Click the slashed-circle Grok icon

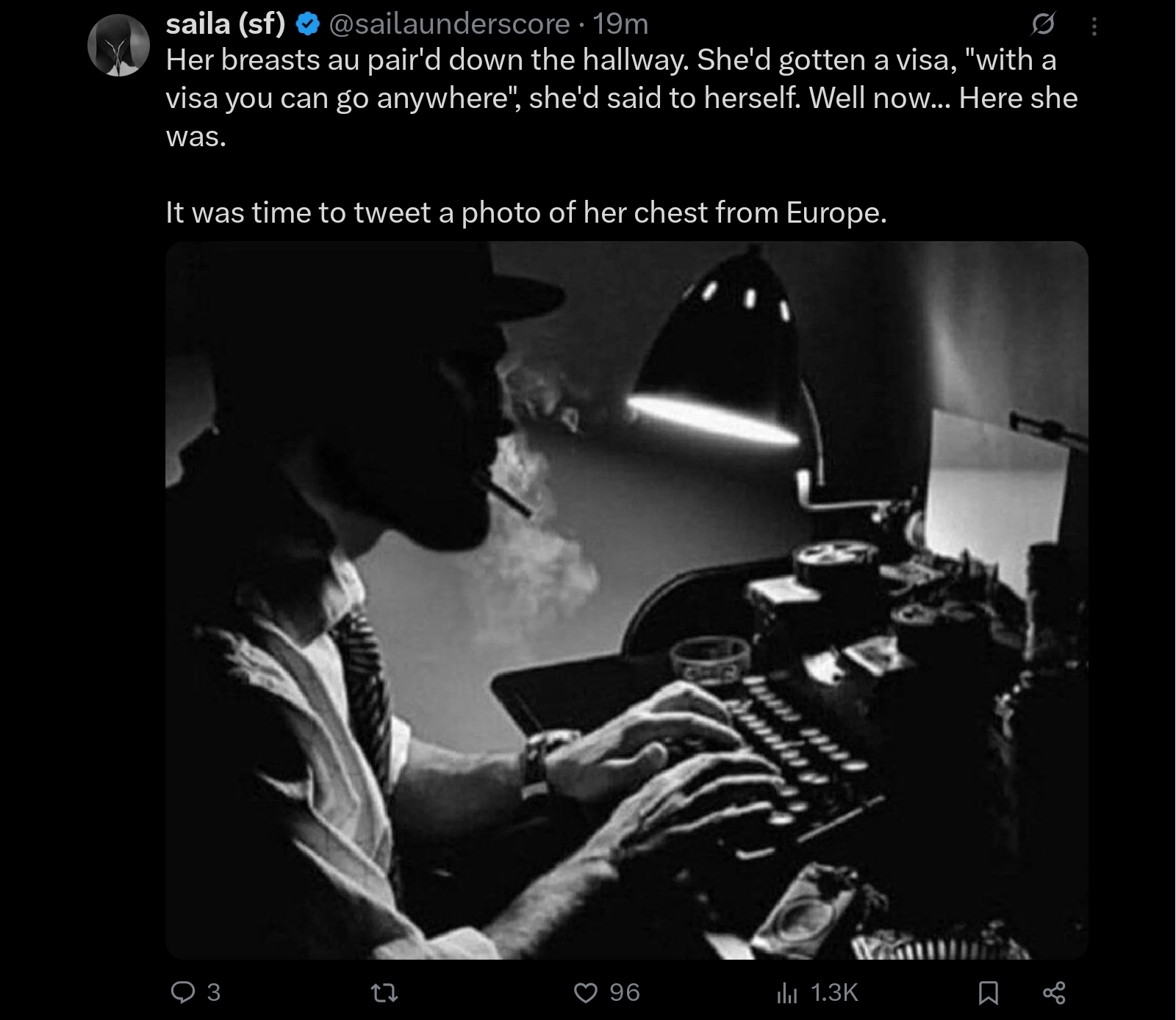click(1042, 25)
